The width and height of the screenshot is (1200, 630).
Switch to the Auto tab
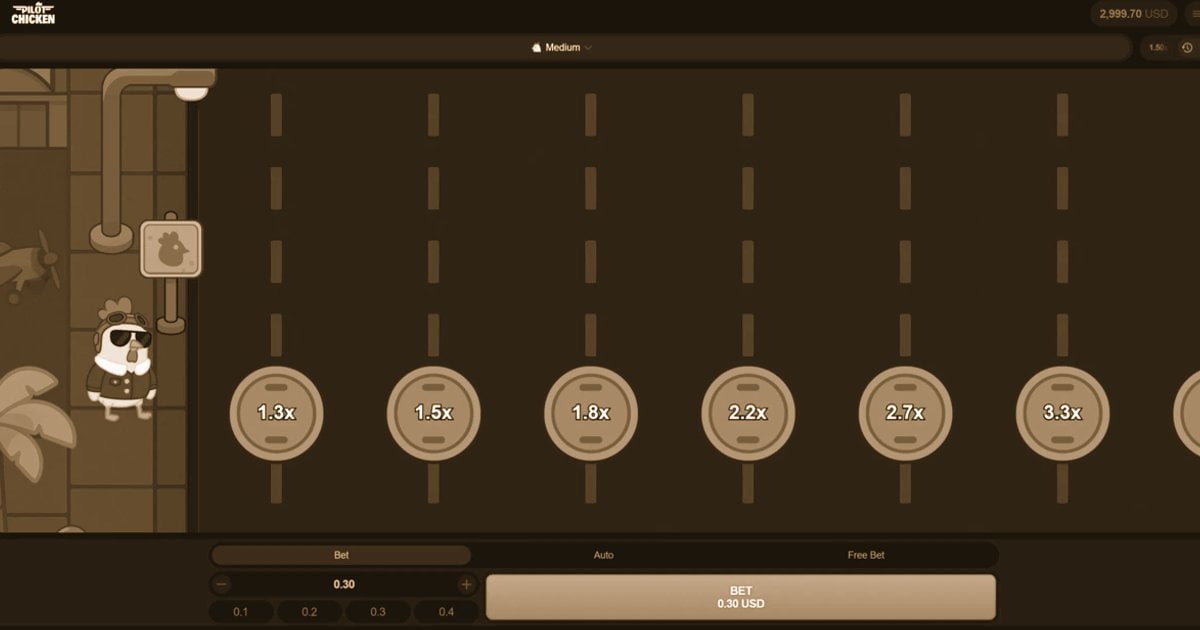point(603,555)
